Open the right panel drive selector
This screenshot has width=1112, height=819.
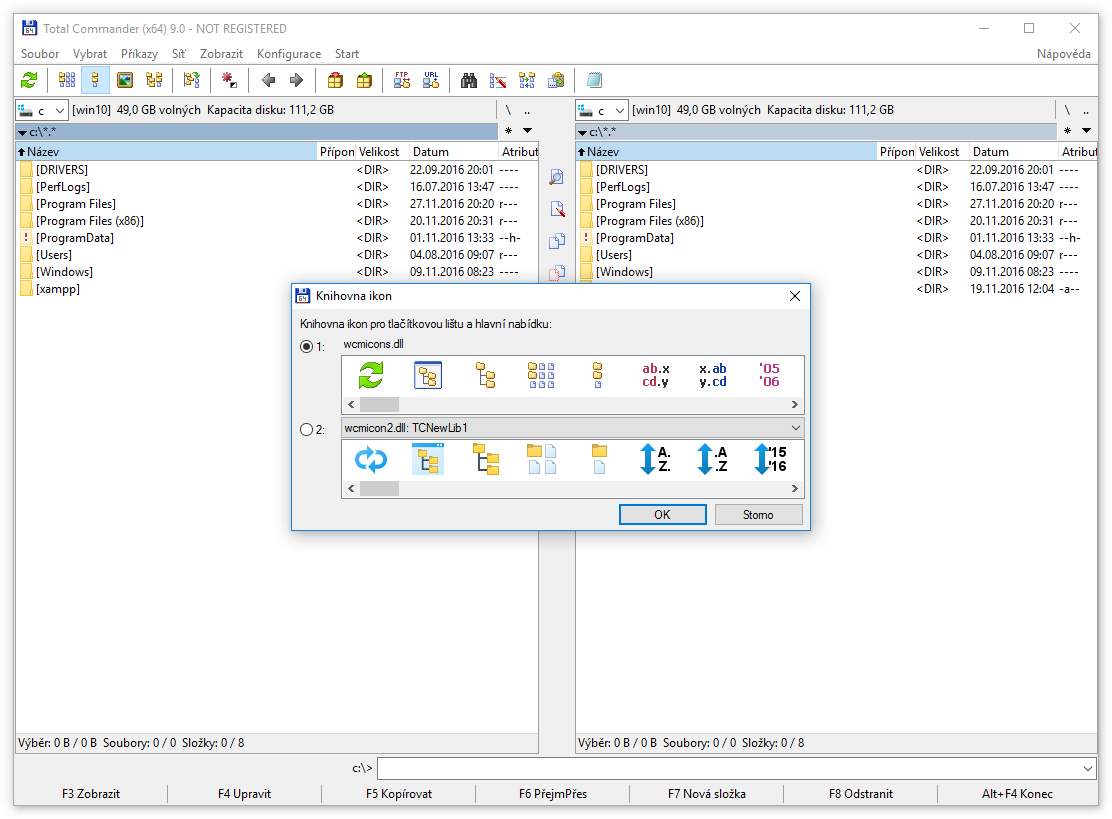coord(602,111)
